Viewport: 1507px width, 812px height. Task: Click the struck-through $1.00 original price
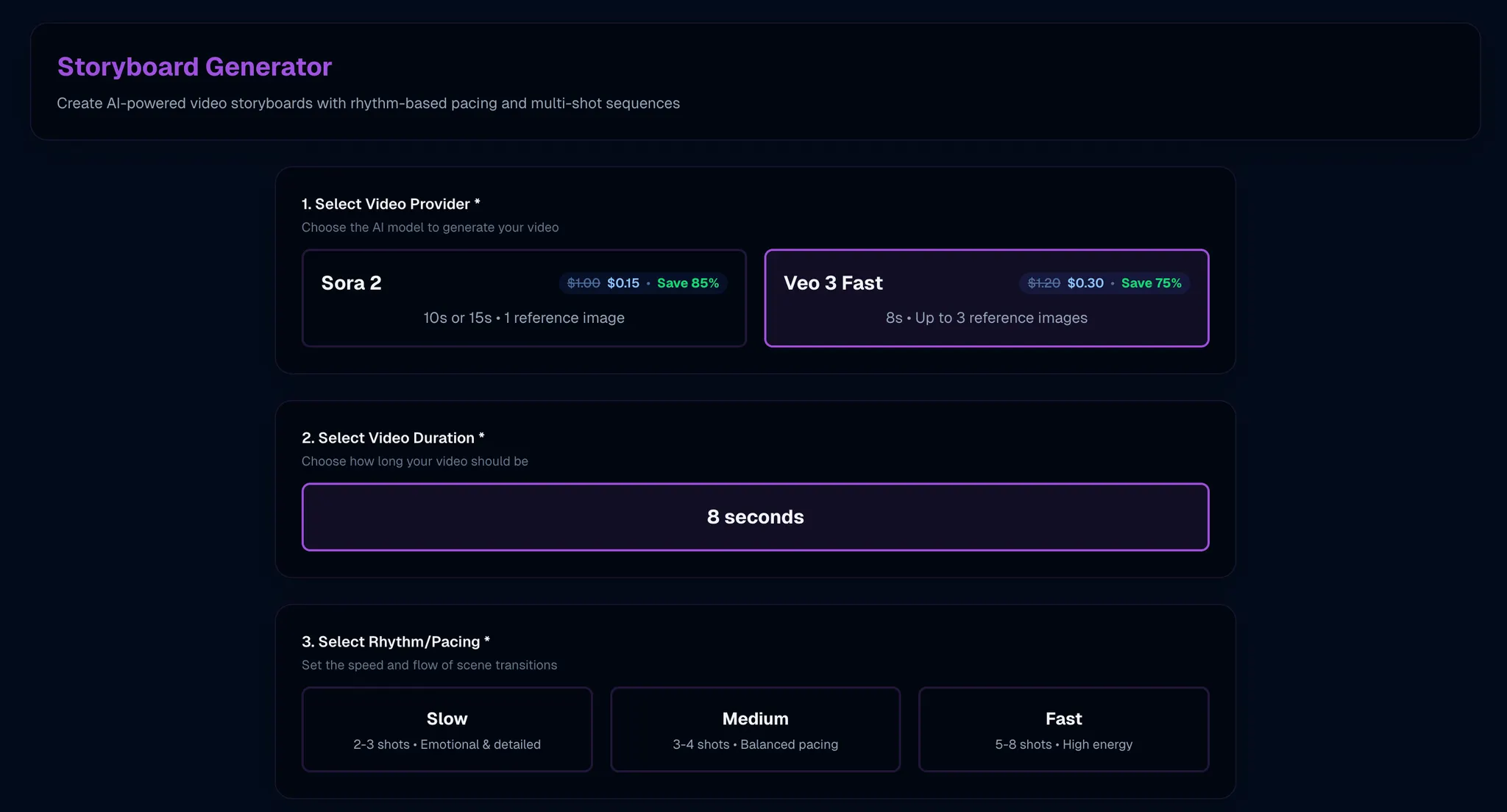pyautogui.click(x=584, y=283)
